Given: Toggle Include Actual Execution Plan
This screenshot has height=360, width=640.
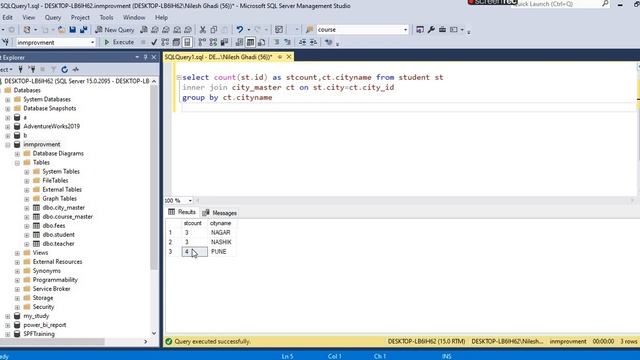Looking at the screenshot, I should [x=202, y=42].
